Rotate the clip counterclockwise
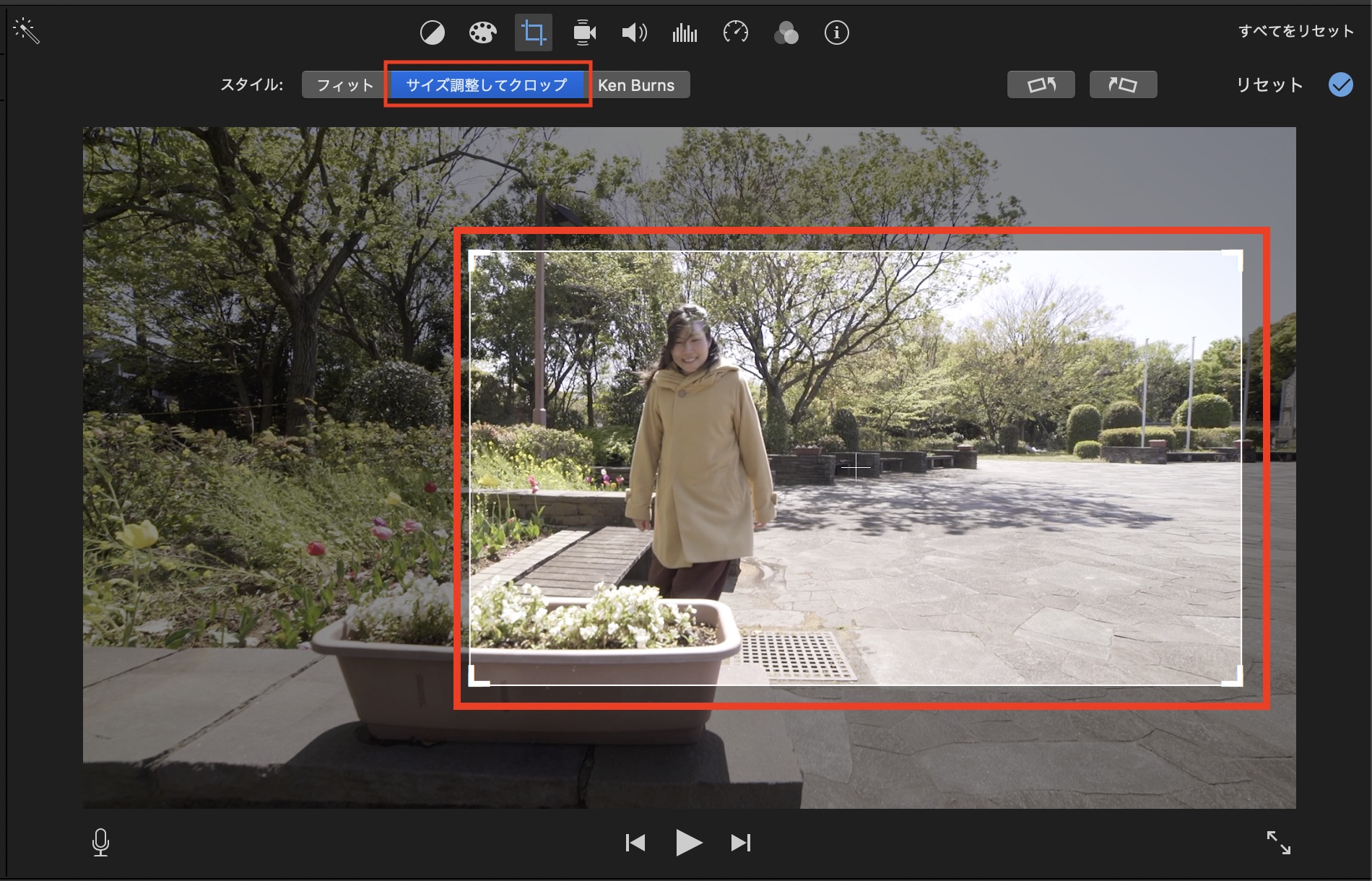Image resolution: width=1372 pixels, height=881 pixels. tap(1041, 84)
